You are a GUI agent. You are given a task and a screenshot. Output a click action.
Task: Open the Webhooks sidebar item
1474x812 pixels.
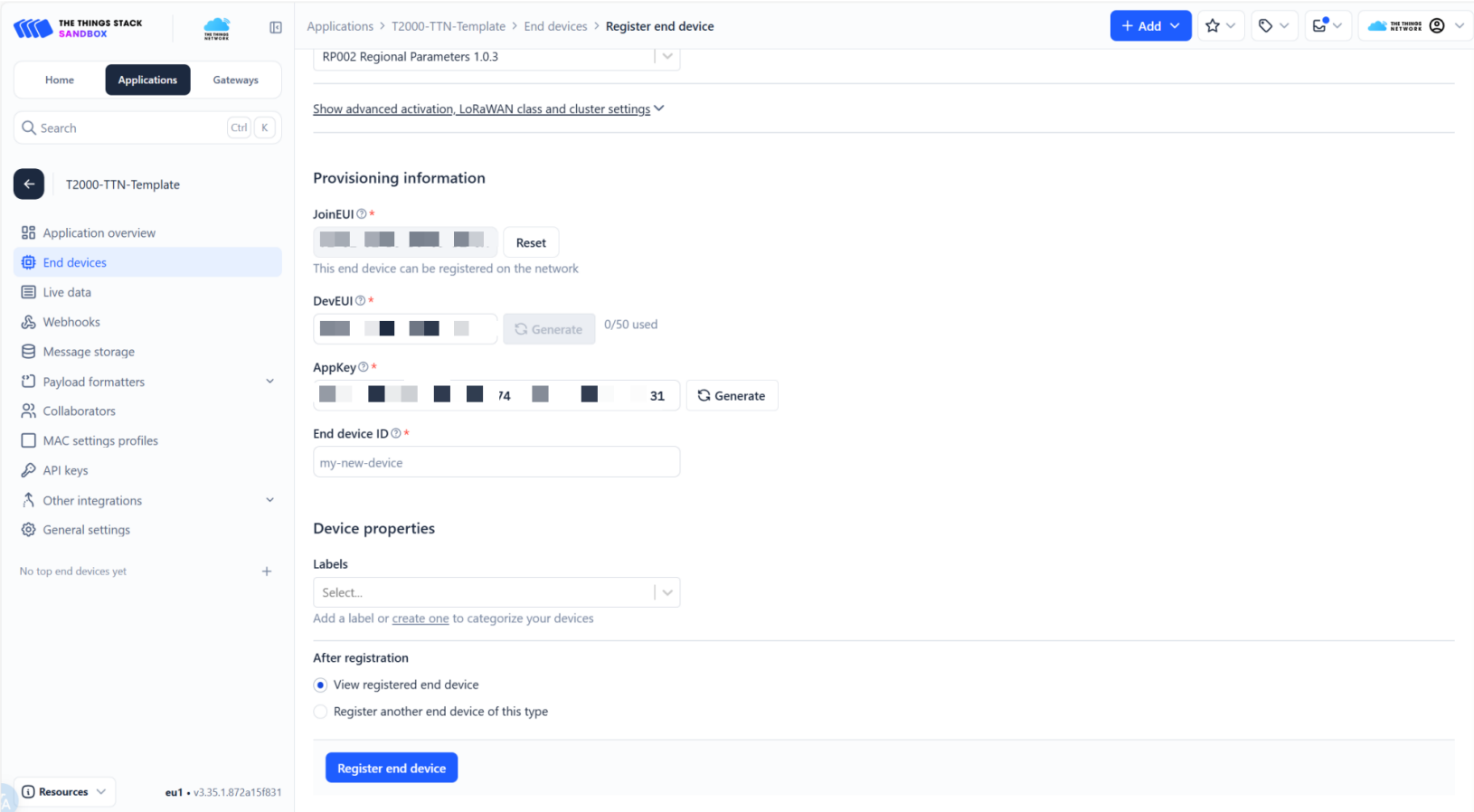coord(71,322)
